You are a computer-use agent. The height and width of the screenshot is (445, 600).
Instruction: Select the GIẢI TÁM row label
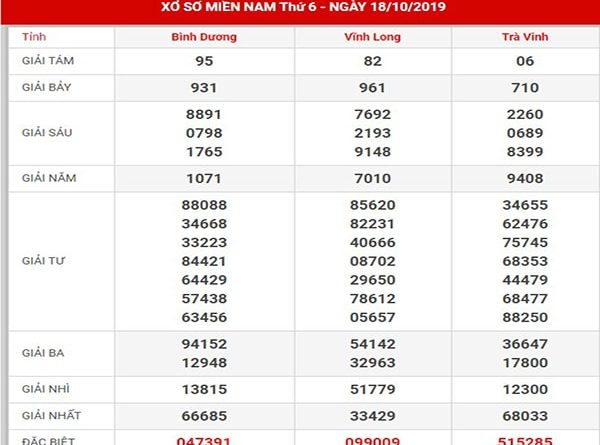coord(48,60)
